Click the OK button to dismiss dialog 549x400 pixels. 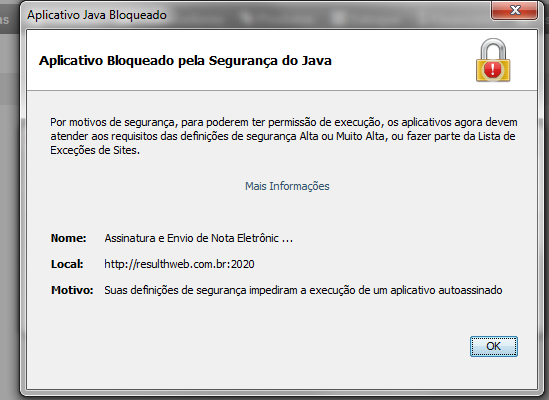[x=493, y=346]
